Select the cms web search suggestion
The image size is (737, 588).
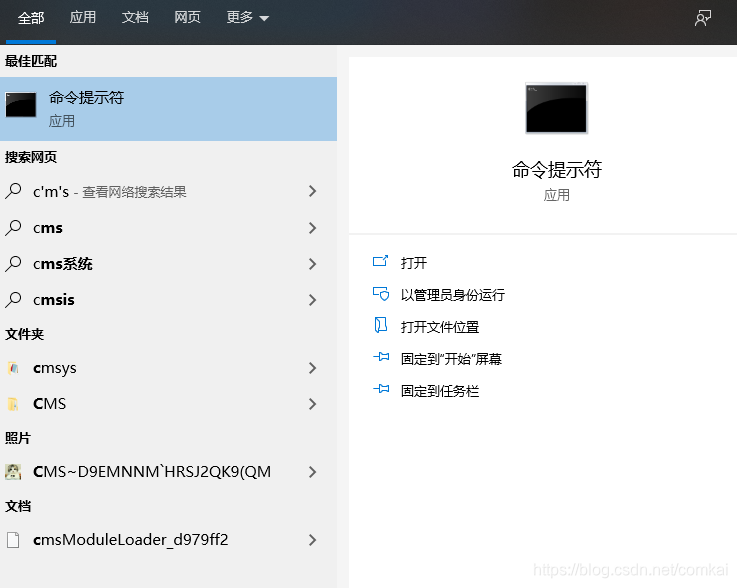(x=168, y=228)
